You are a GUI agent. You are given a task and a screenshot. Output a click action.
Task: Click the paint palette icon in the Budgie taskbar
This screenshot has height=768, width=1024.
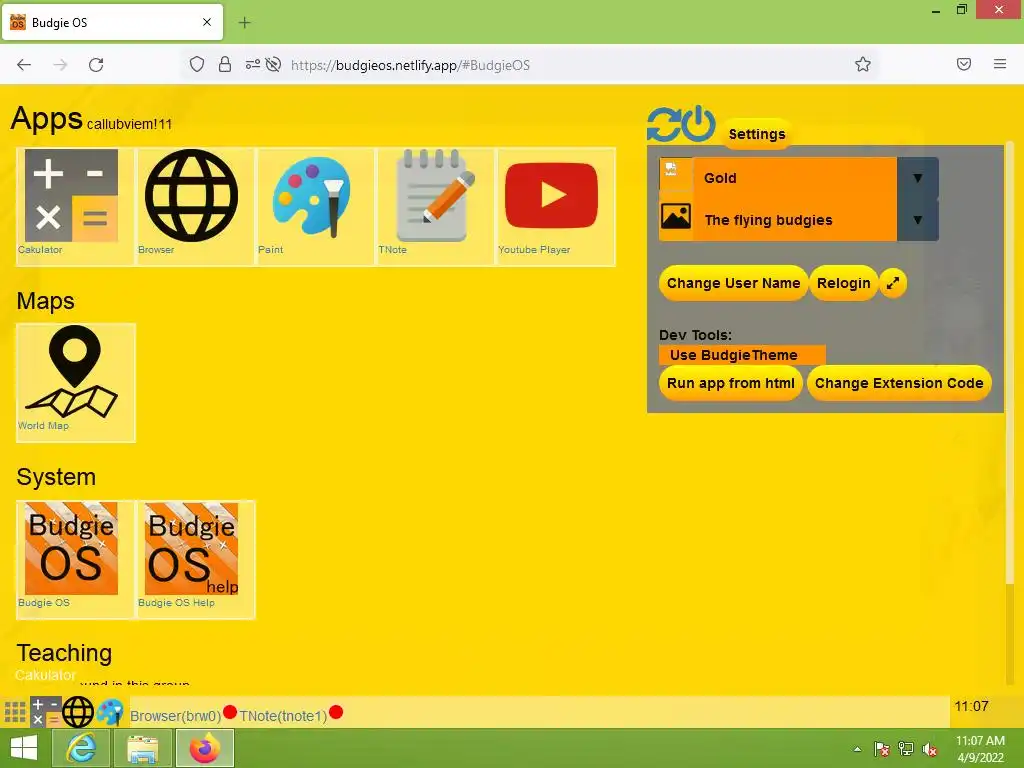110,712
